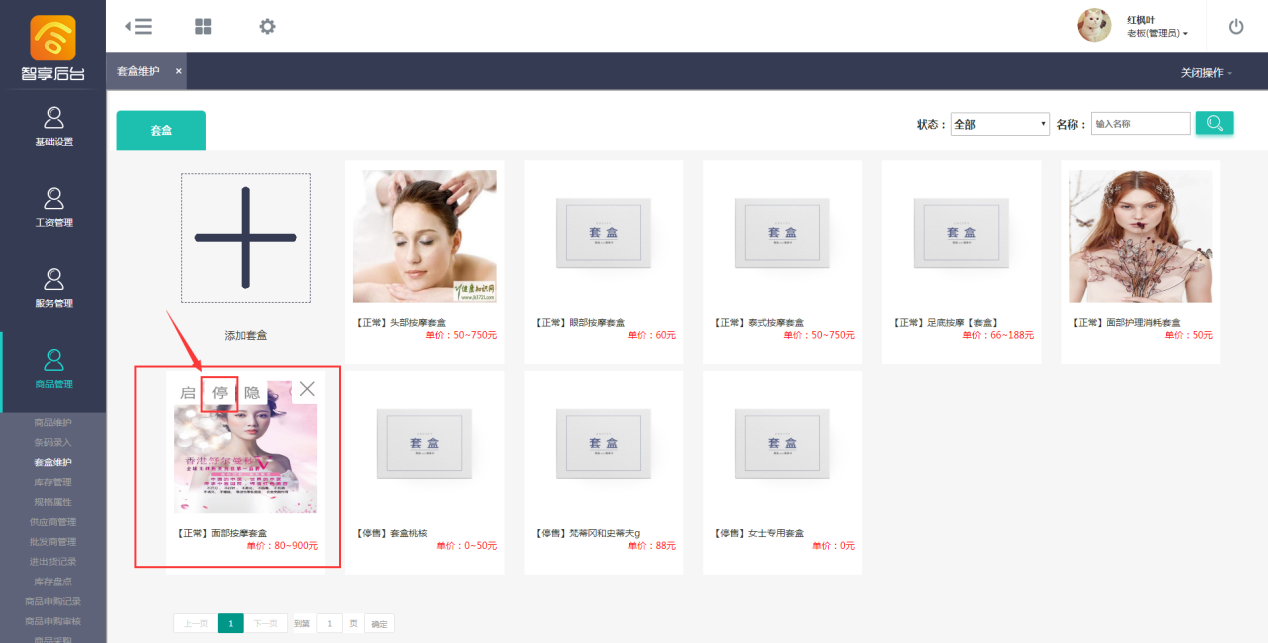Open the 头部按摩套盒 thumbnail image

(425, 236)
